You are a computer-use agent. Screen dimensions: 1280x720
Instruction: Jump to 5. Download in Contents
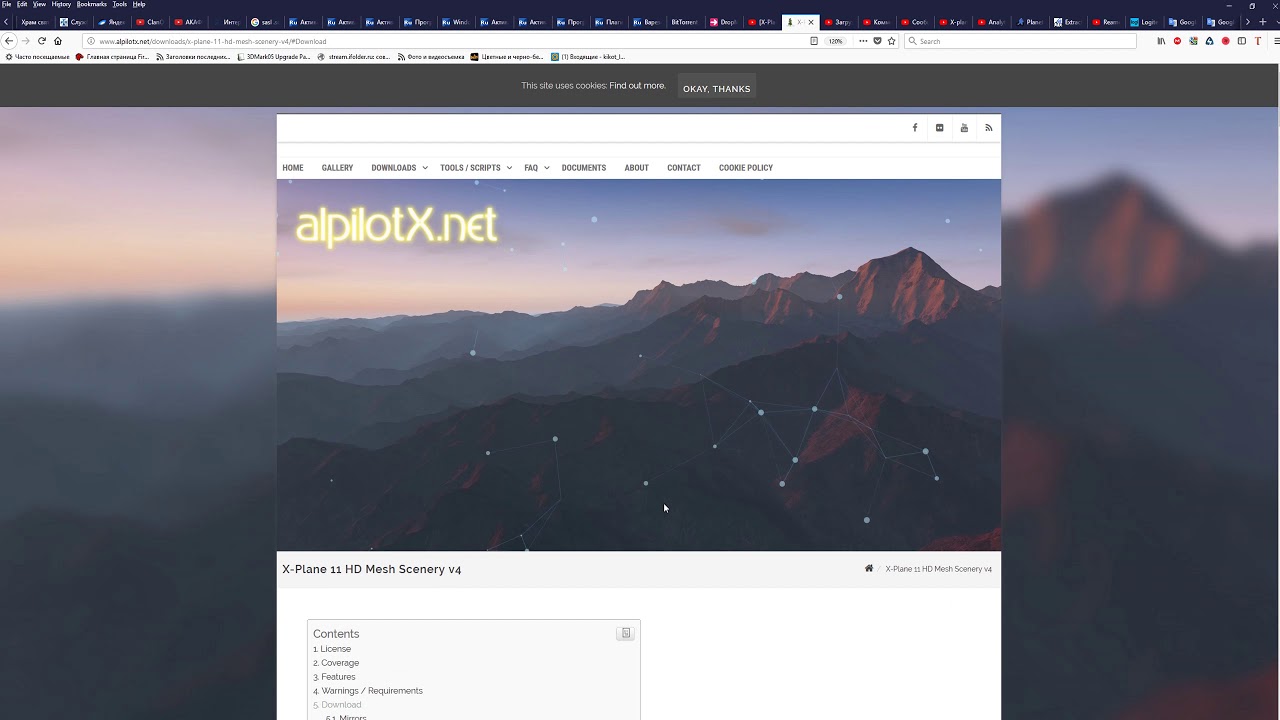(x=337, y=705)
